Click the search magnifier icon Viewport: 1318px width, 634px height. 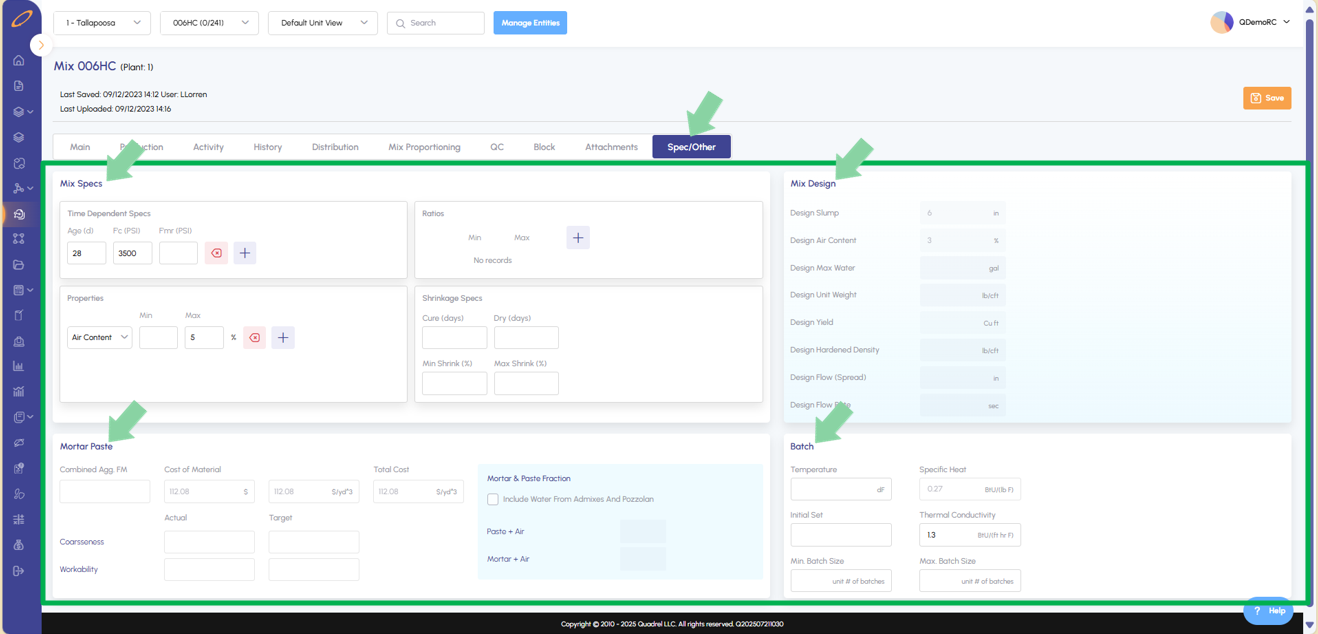(401, 23)
